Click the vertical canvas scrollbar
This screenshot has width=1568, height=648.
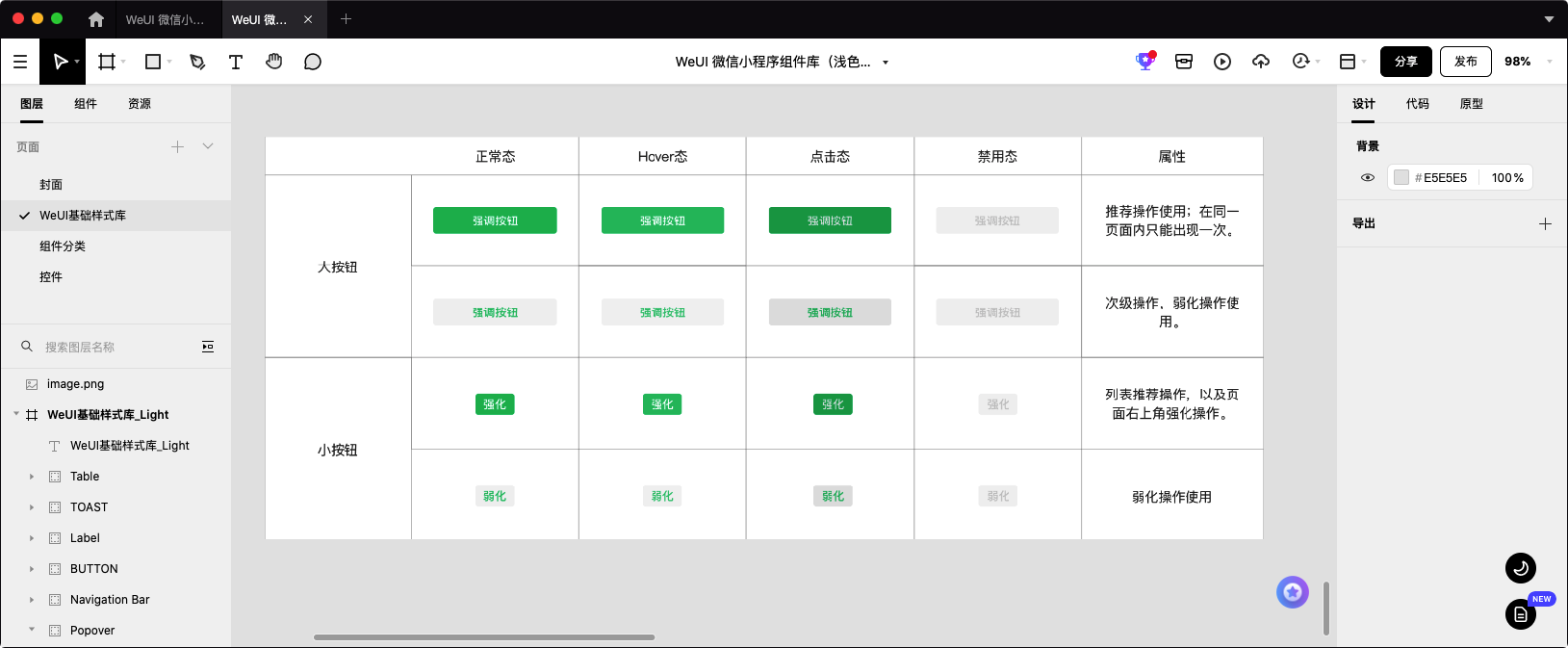coord(1326,609)
